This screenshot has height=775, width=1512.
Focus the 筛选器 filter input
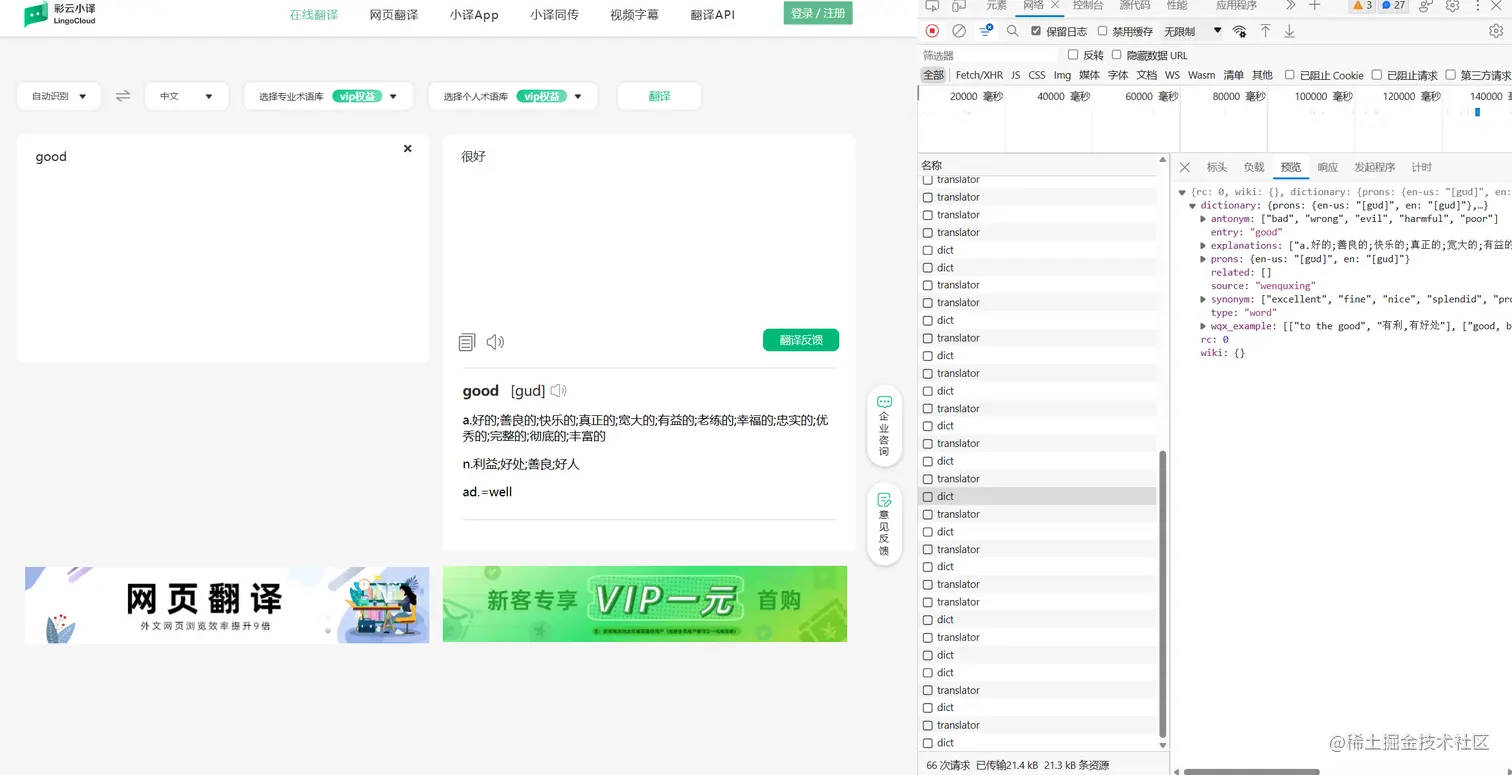[x=989, y=55]
